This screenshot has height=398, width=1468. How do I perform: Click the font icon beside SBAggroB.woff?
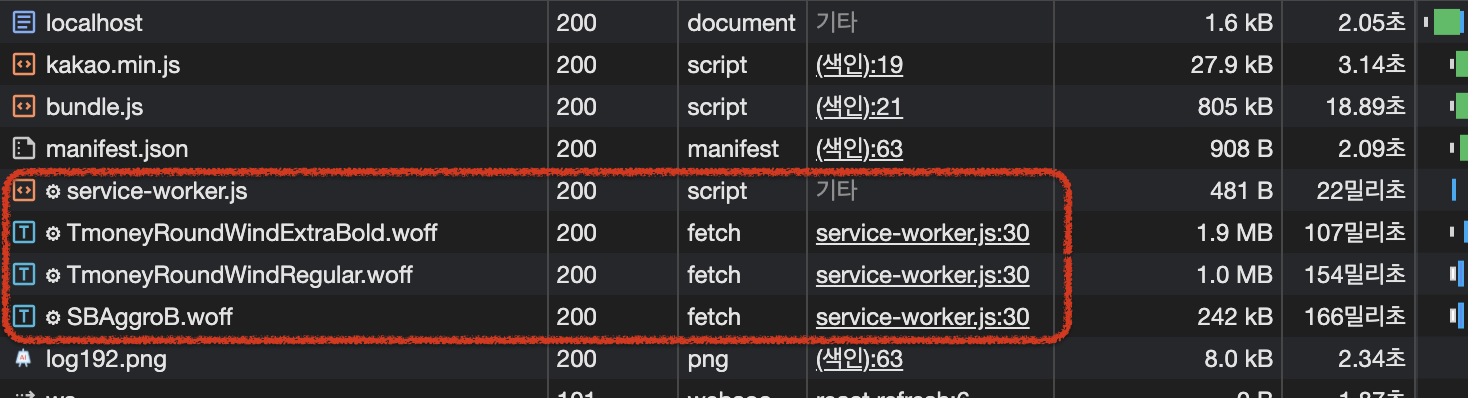23,317
